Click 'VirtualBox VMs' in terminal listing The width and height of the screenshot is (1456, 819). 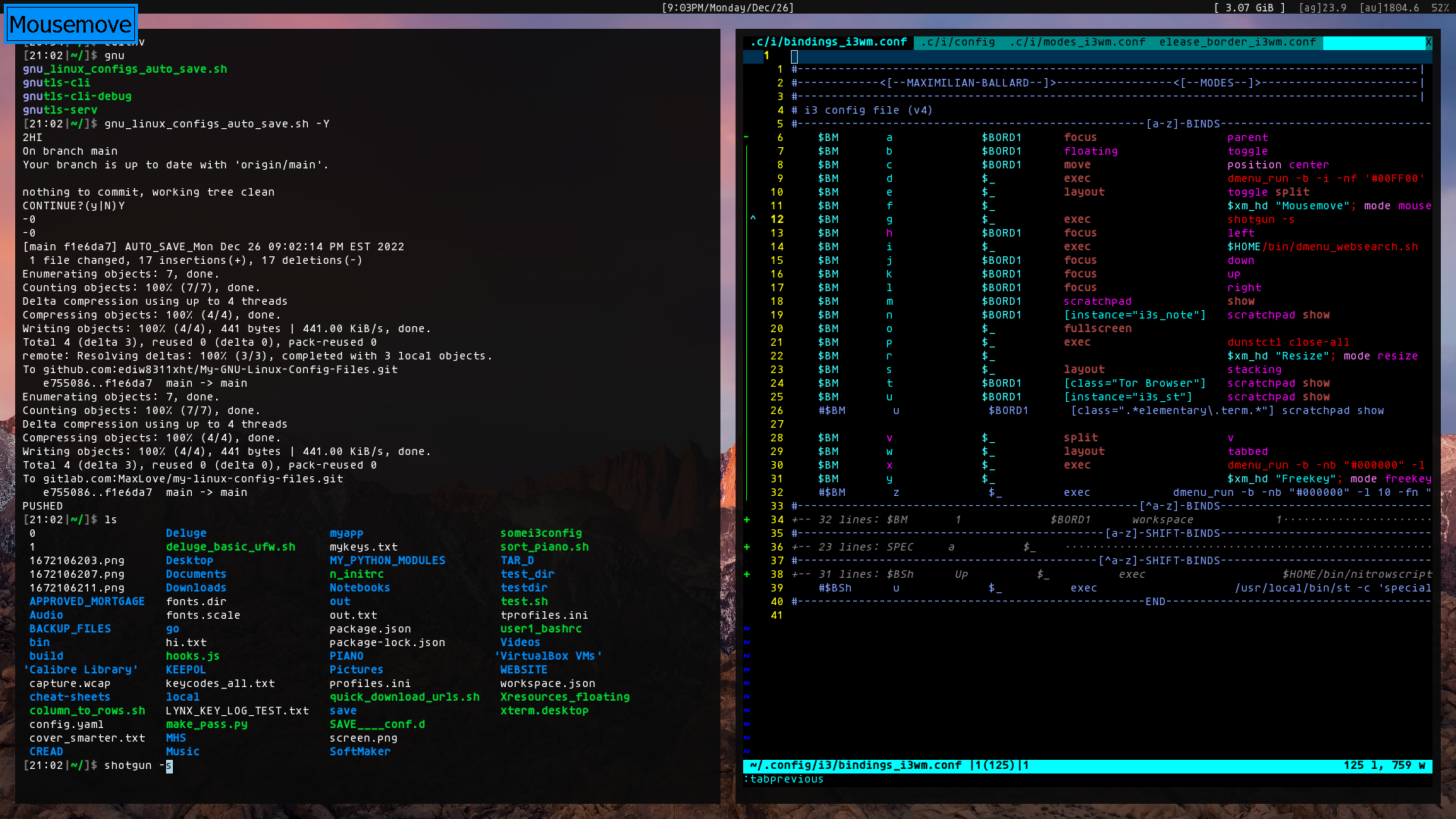pyautogui.click(x=548, y=657)
